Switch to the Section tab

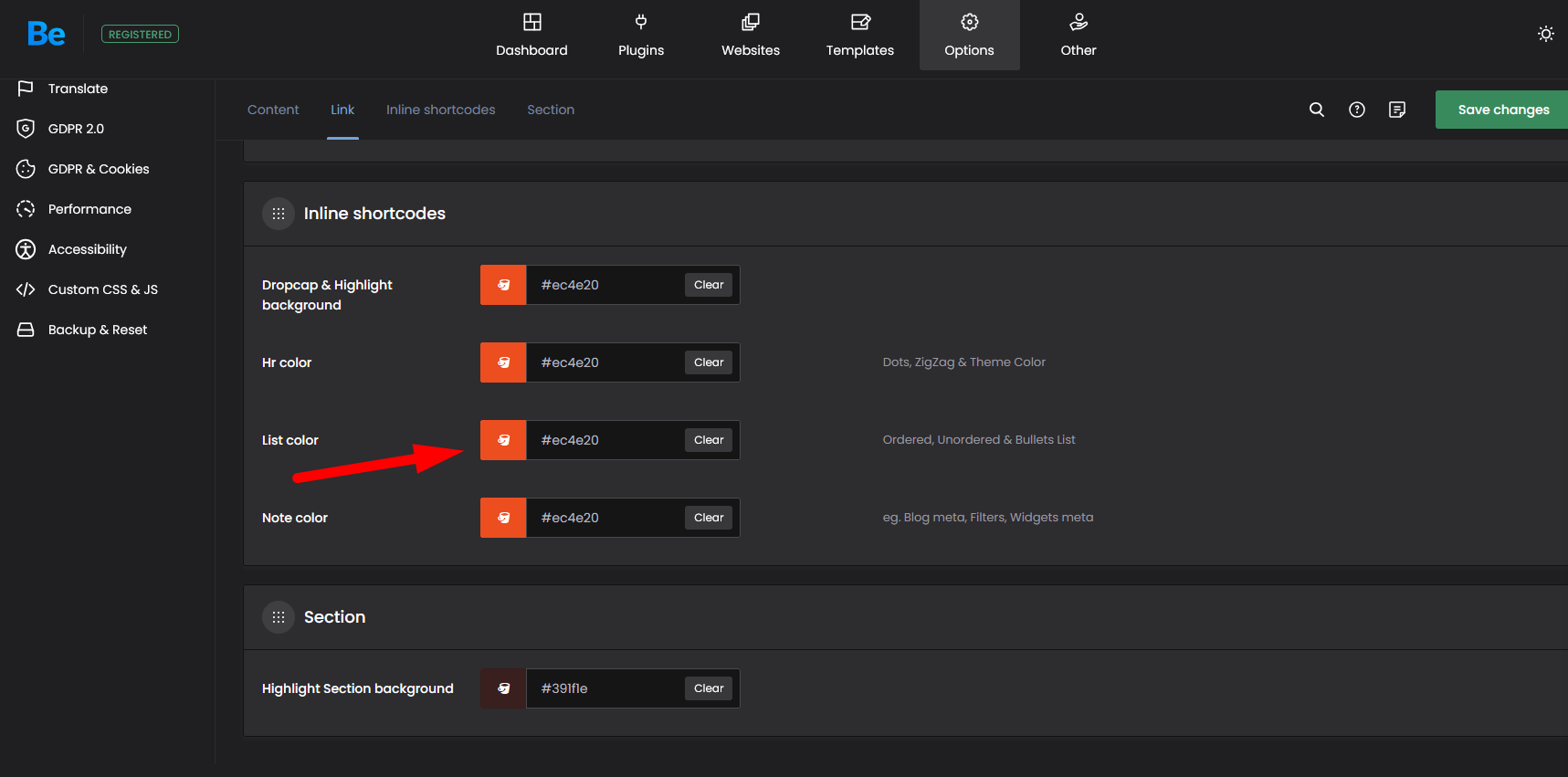coord(551,110)
